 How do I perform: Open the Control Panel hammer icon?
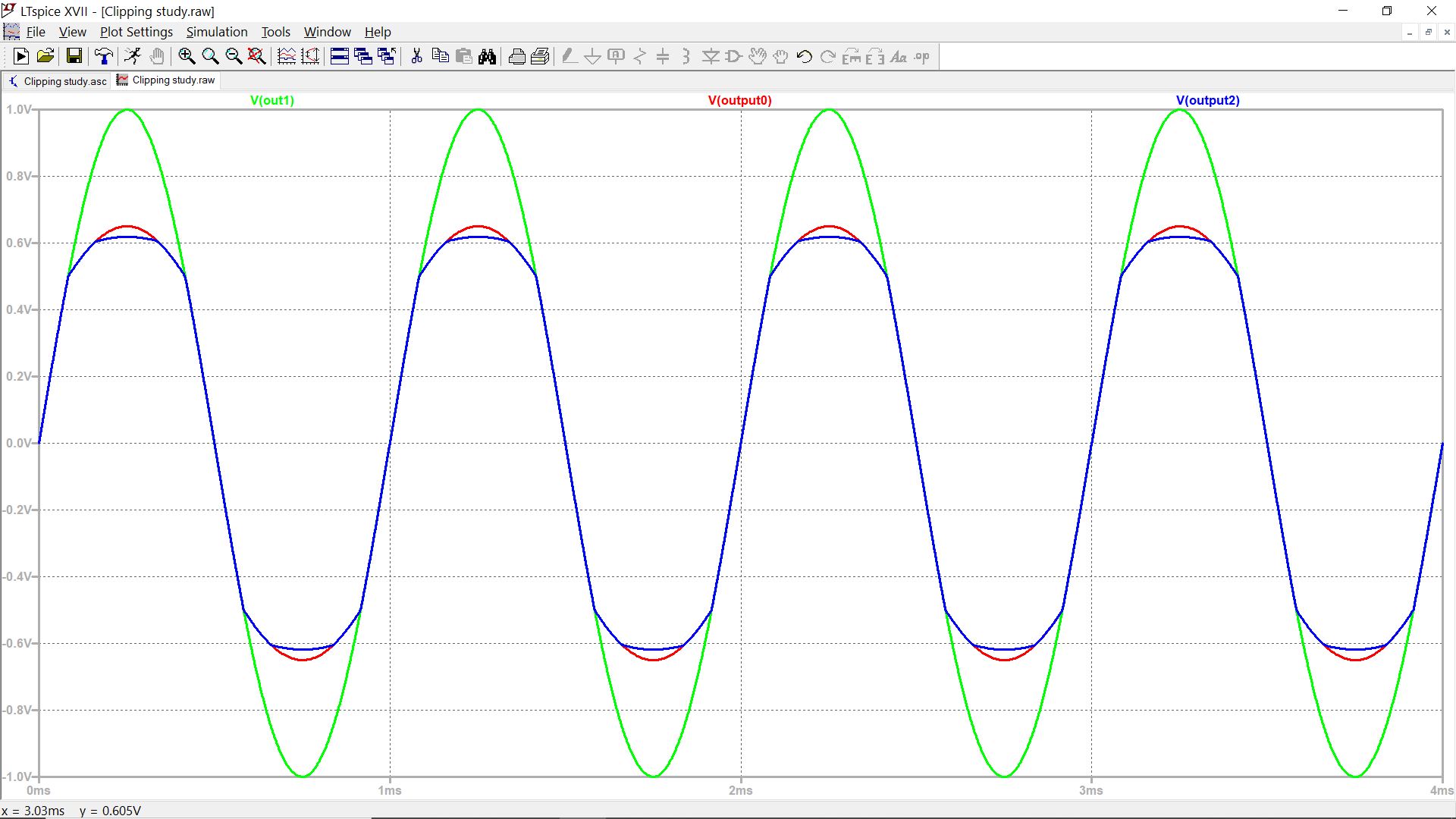pos(103,55)
